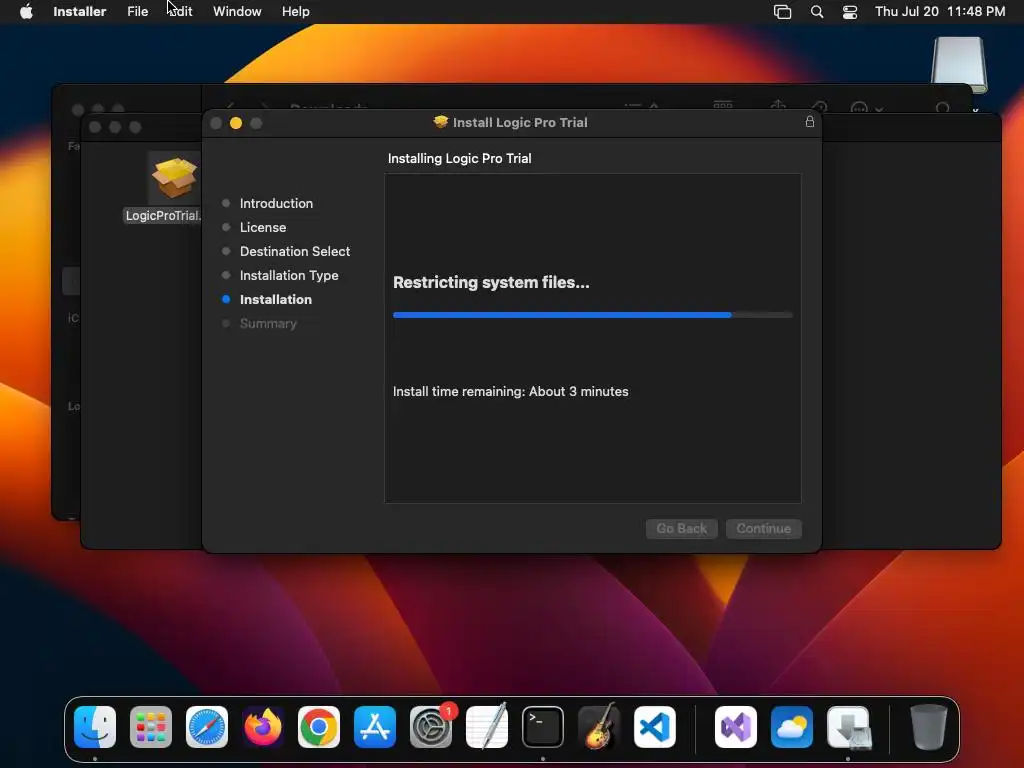This screenshot has width=1024, height=768.
Task: Open TextEdit from the Dock
Action: (x=487, y=727)
